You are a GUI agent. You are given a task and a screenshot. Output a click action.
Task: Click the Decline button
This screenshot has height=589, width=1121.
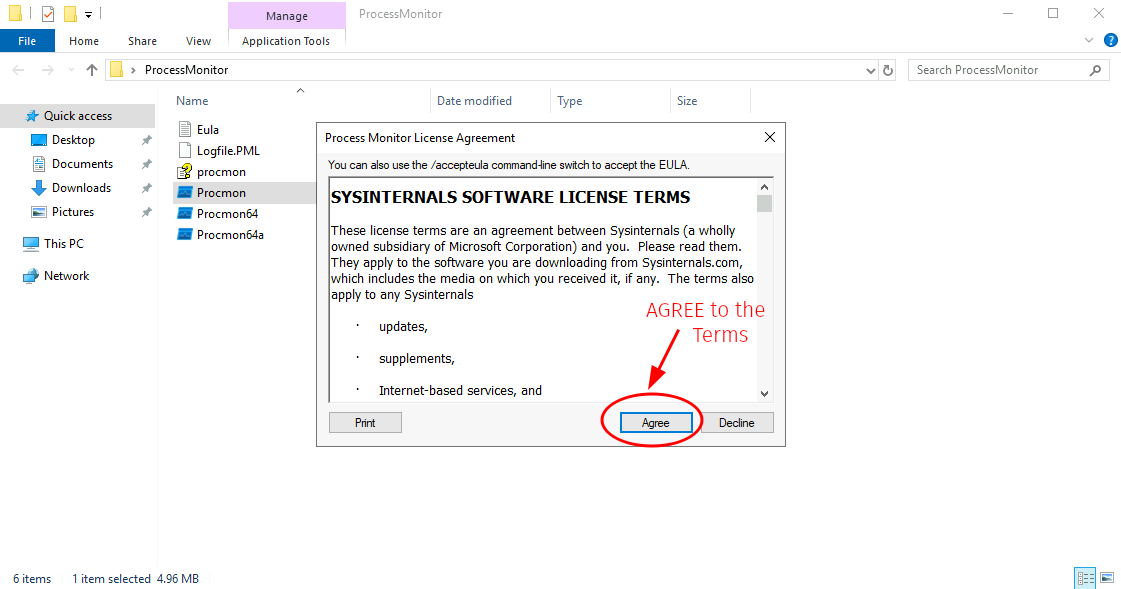pyautogui.click(x=736, y=423)
